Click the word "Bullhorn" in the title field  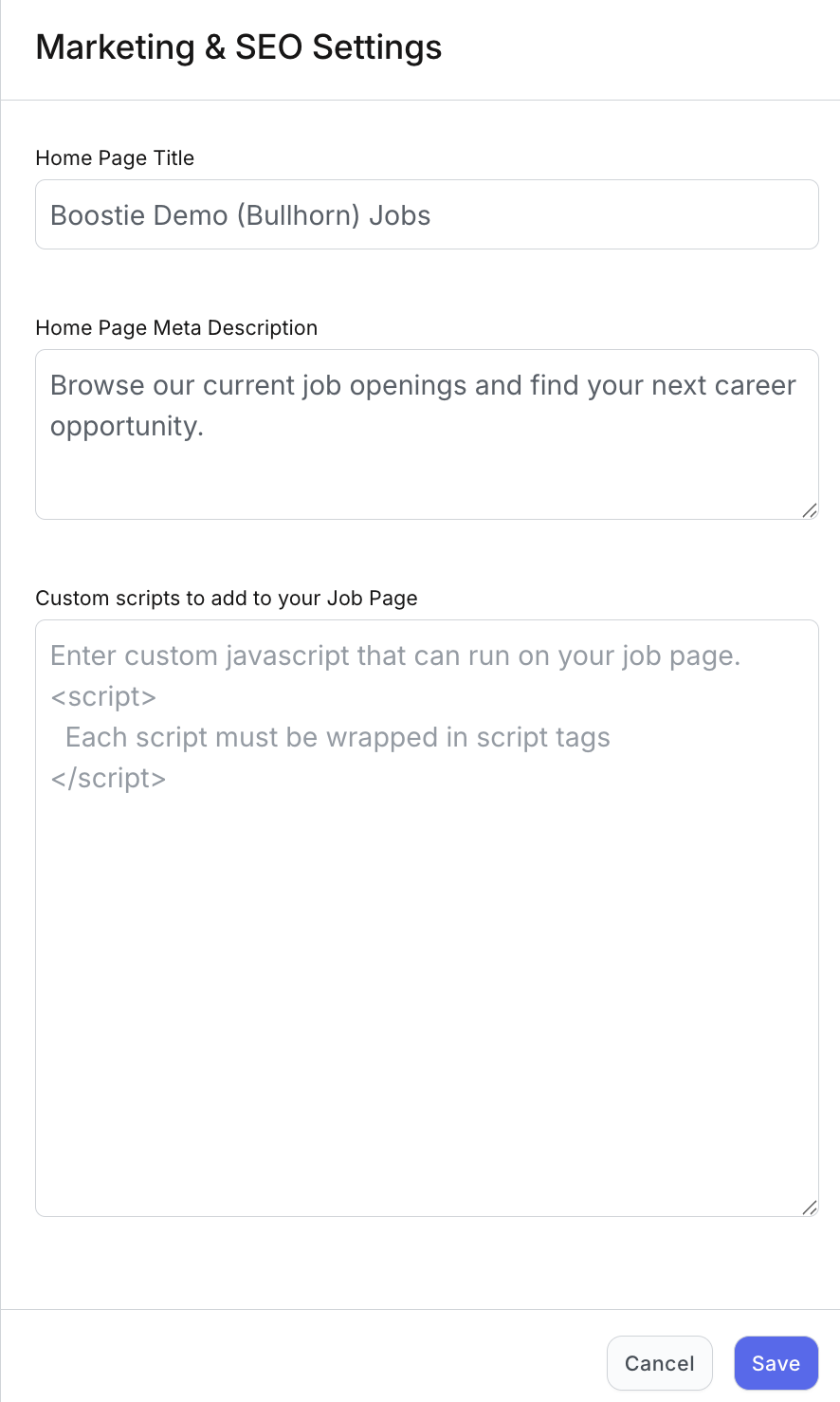299,216
